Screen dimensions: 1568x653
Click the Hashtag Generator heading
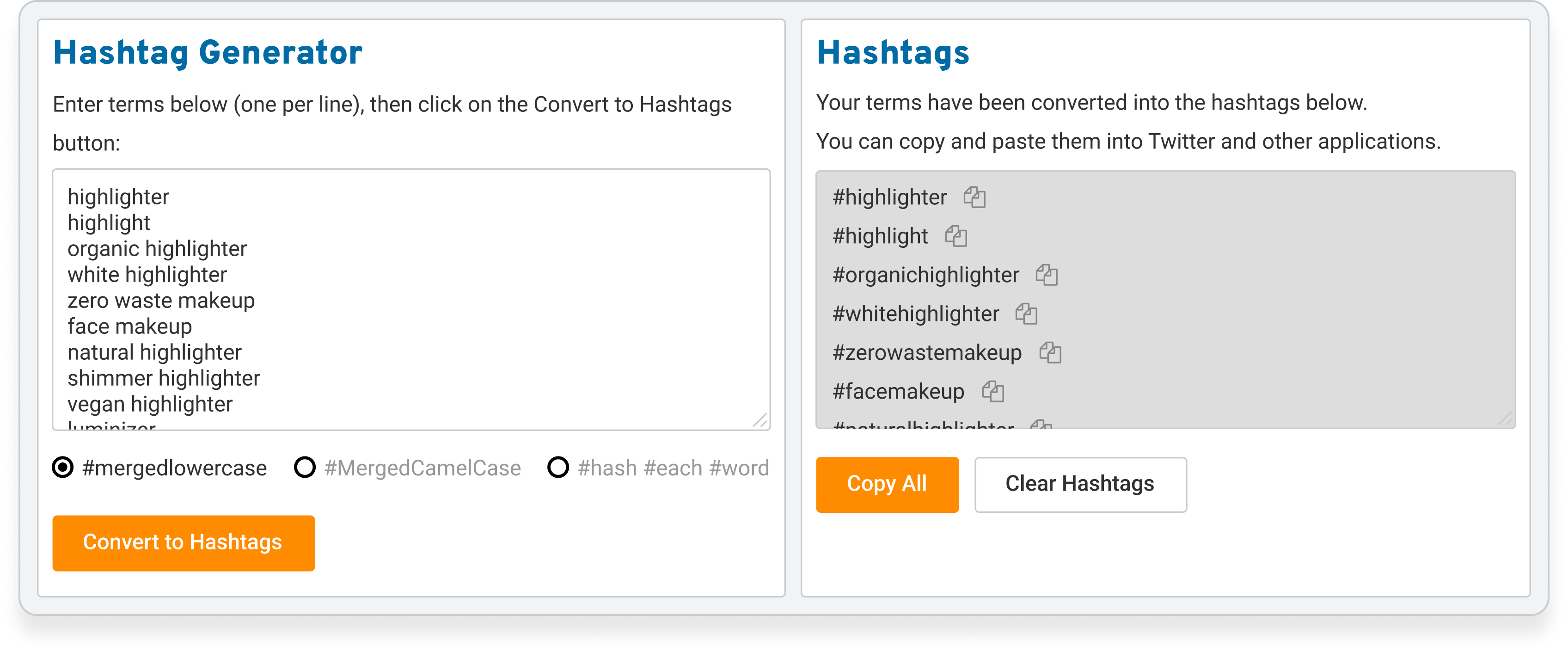[x=208, y=52]
